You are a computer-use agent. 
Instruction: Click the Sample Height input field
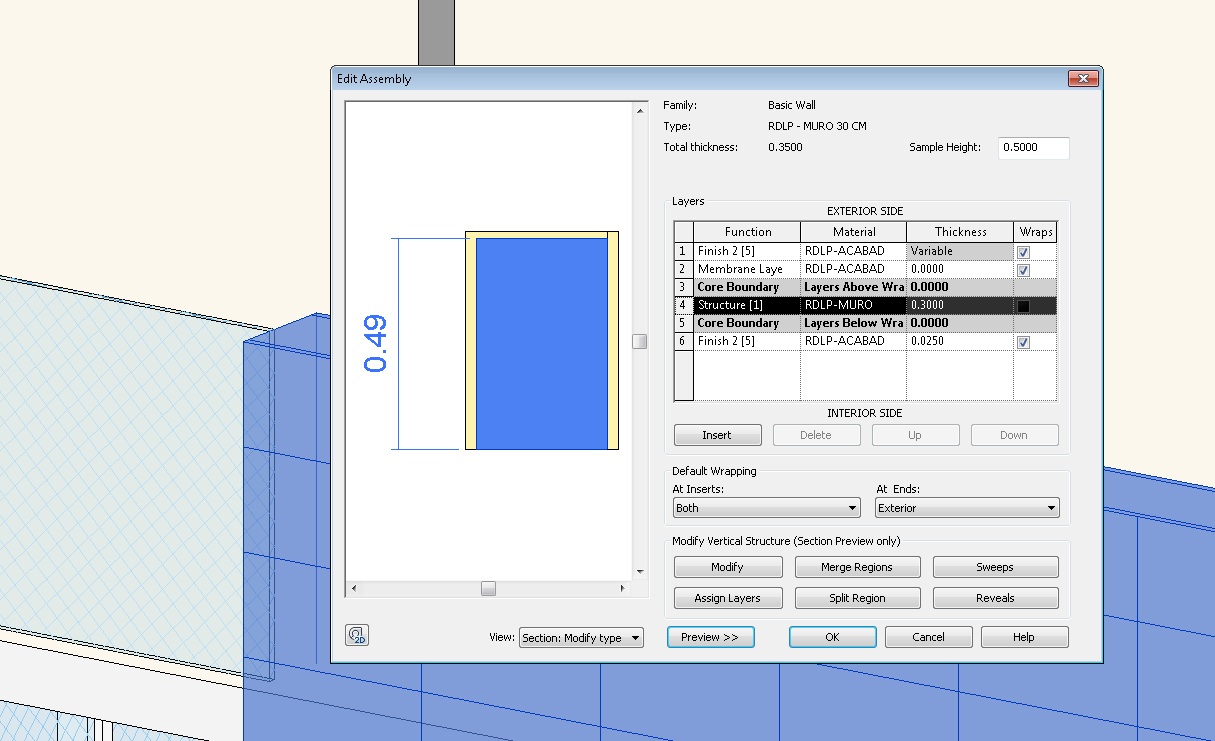pyautogui.click(x=1033, y=148)
